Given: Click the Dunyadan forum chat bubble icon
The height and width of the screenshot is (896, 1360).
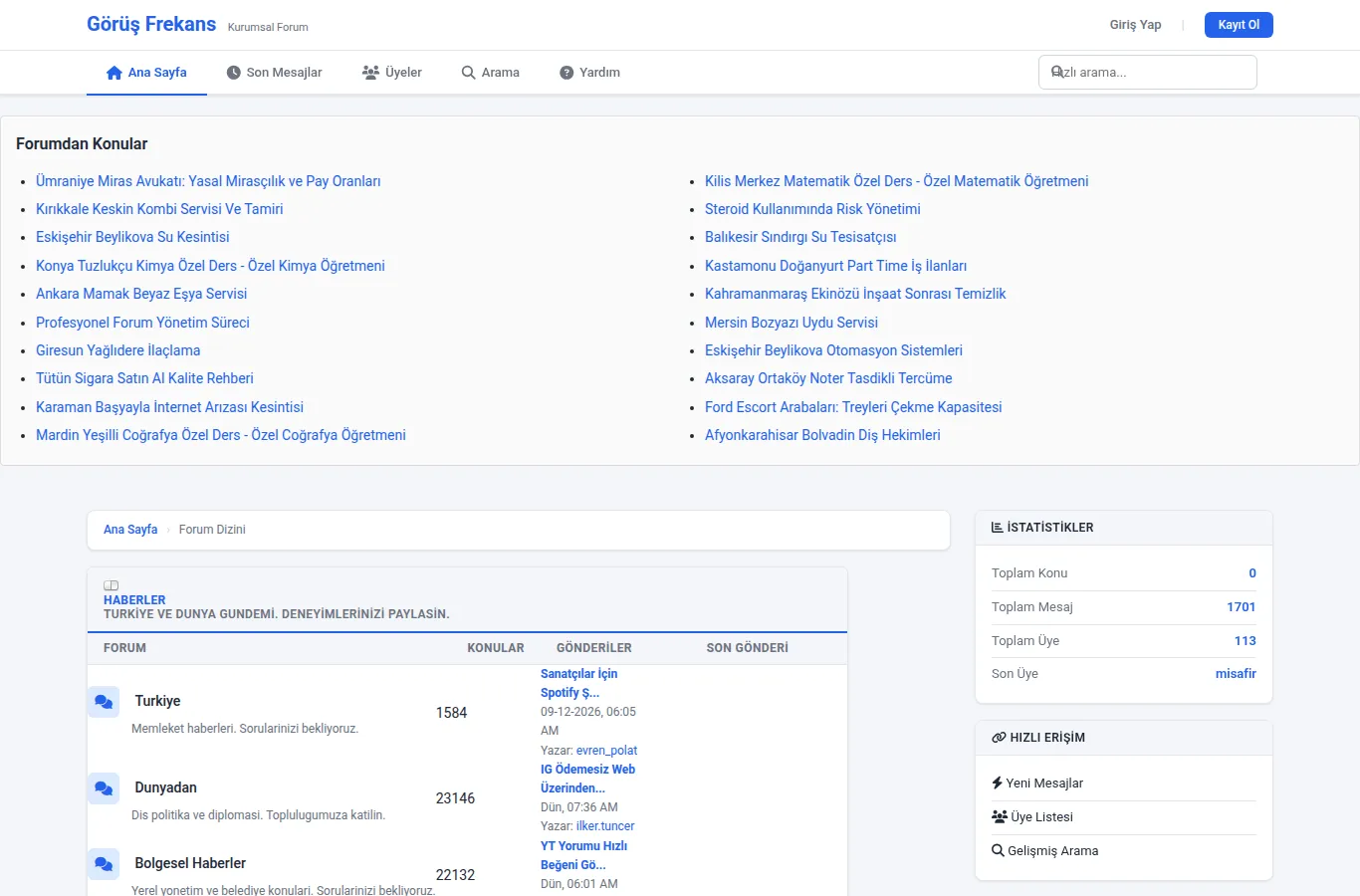Looking at the screenshot, I should (104, 788).
